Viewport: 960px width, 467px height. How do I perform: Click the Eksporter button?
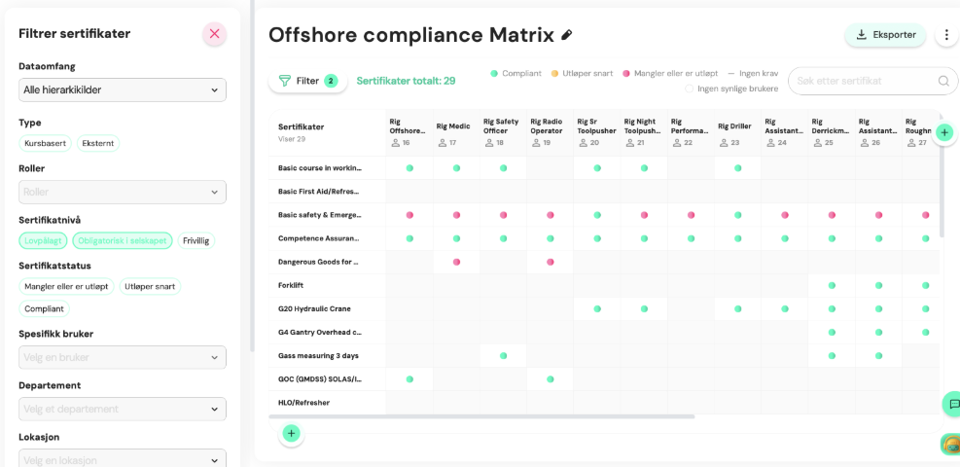pyautogui.click(x=885, y=35)
